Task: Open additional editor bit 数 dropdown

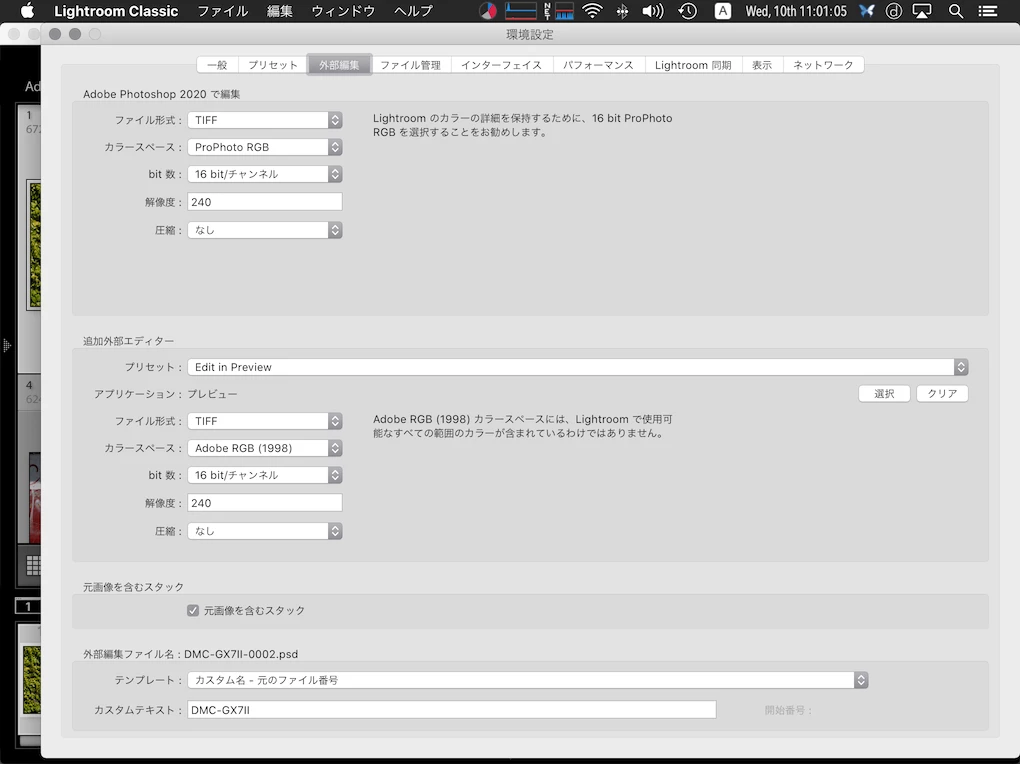Action: coord(265,475)
